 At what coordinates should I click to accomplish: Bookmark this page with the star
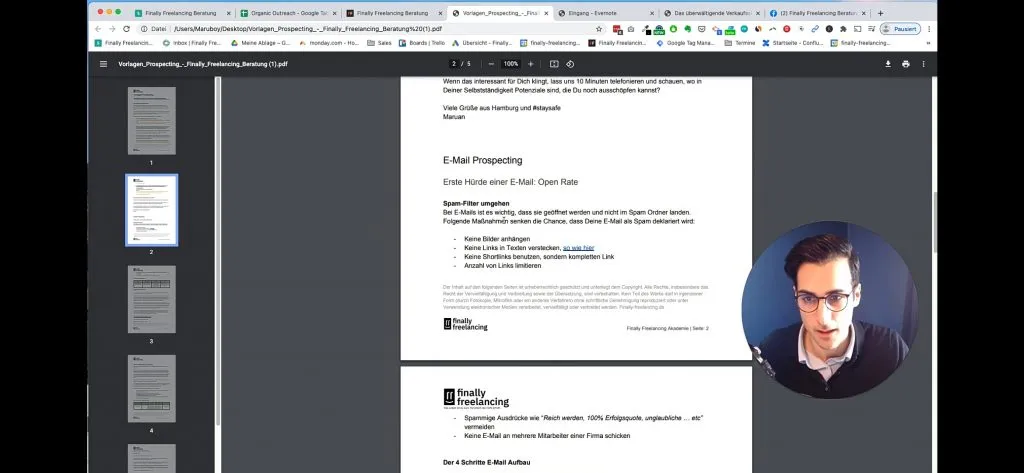[599, 29]
